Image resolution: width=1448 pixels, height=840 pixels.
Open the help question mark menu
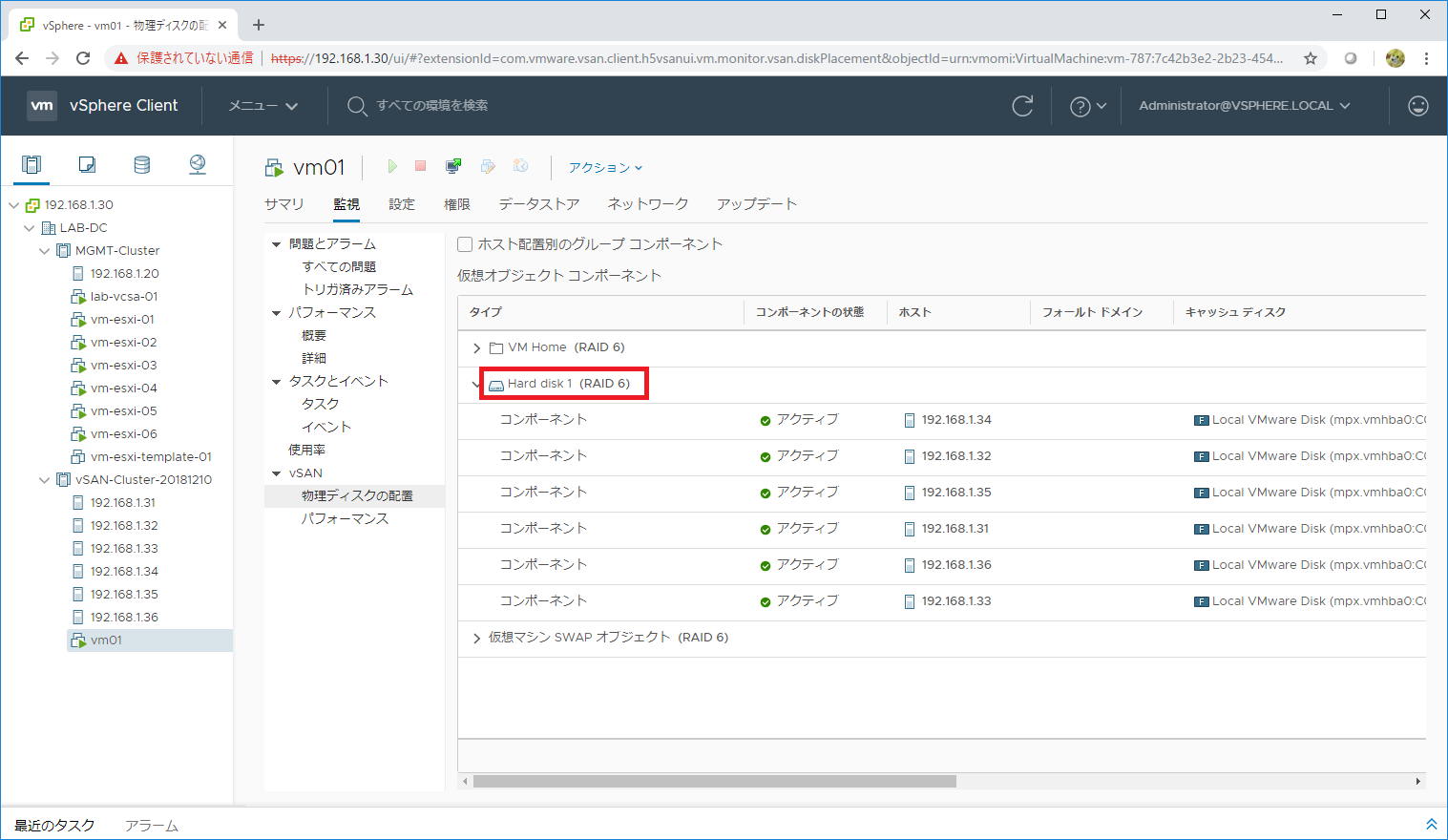click(1088, 106)
